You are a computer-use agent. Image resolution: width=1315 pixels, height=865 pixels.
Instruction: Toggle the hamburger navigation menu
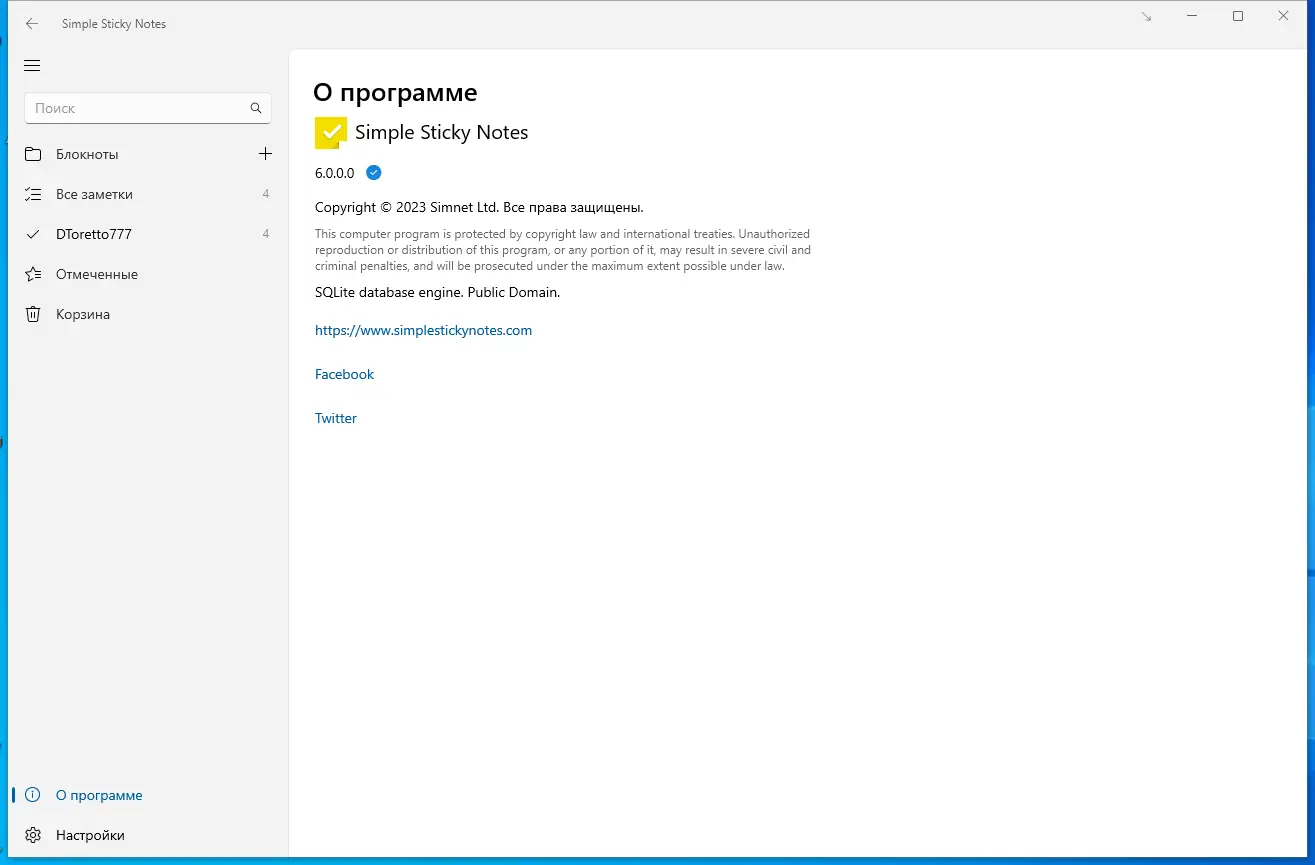point(32,66)
